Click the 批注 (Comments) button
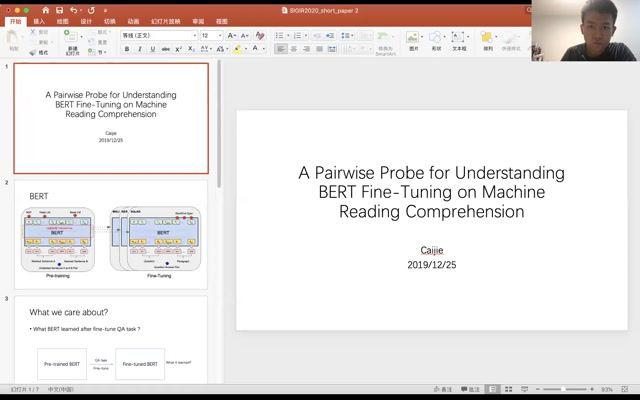The image size is (640, 400). [470, 389]
